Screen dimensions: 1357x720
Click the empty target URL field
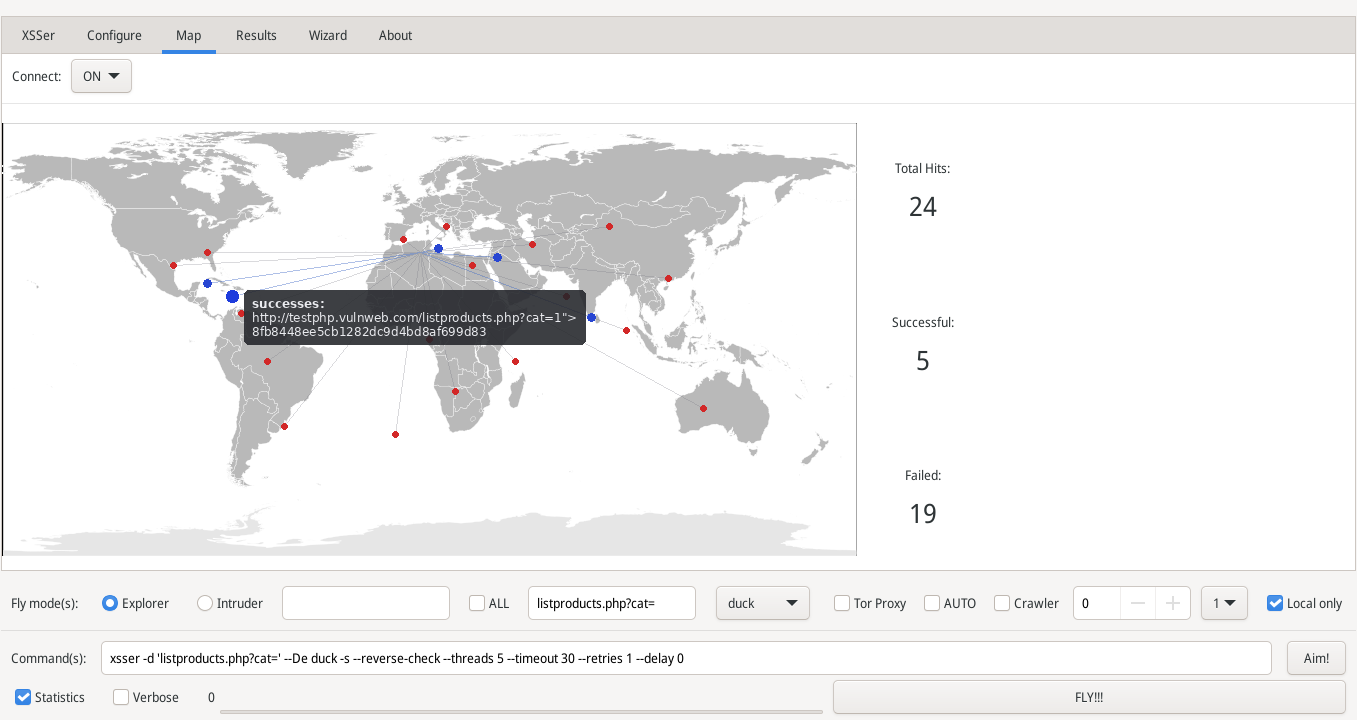(366, 603)
